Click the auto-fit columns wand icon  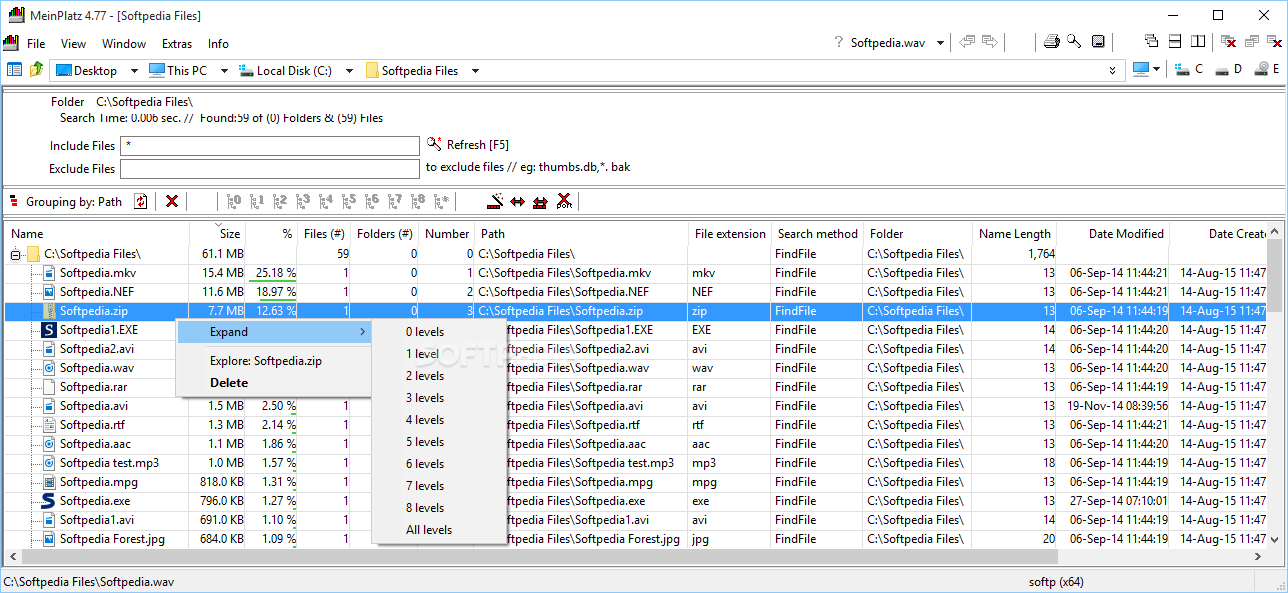point(494,201)
